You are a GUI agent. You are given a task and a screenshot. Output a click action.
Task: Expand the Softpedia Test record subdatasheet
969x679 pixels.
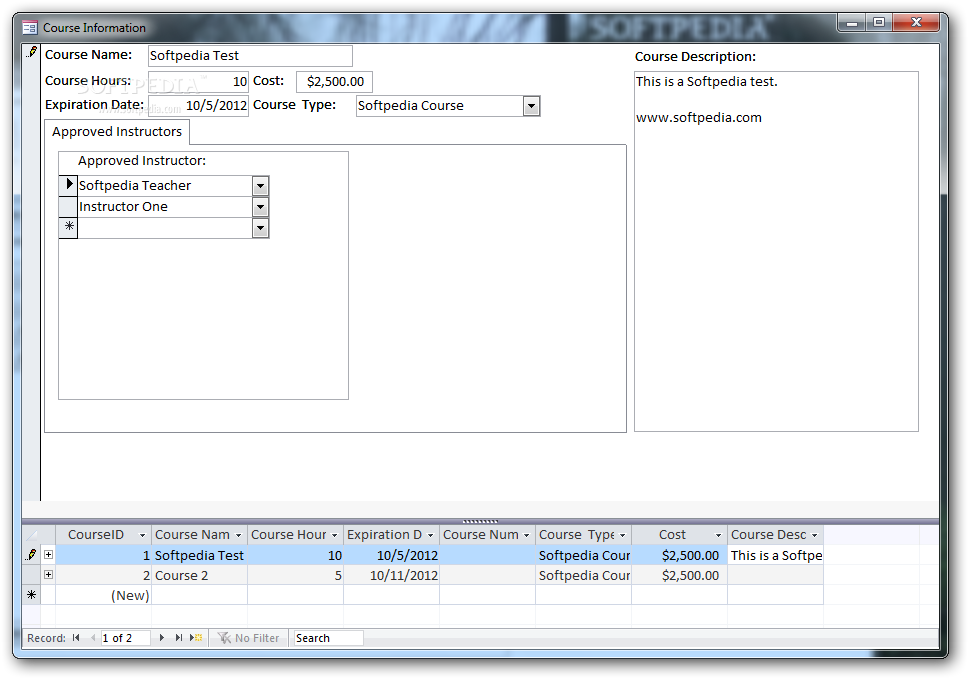click(48, 555)
